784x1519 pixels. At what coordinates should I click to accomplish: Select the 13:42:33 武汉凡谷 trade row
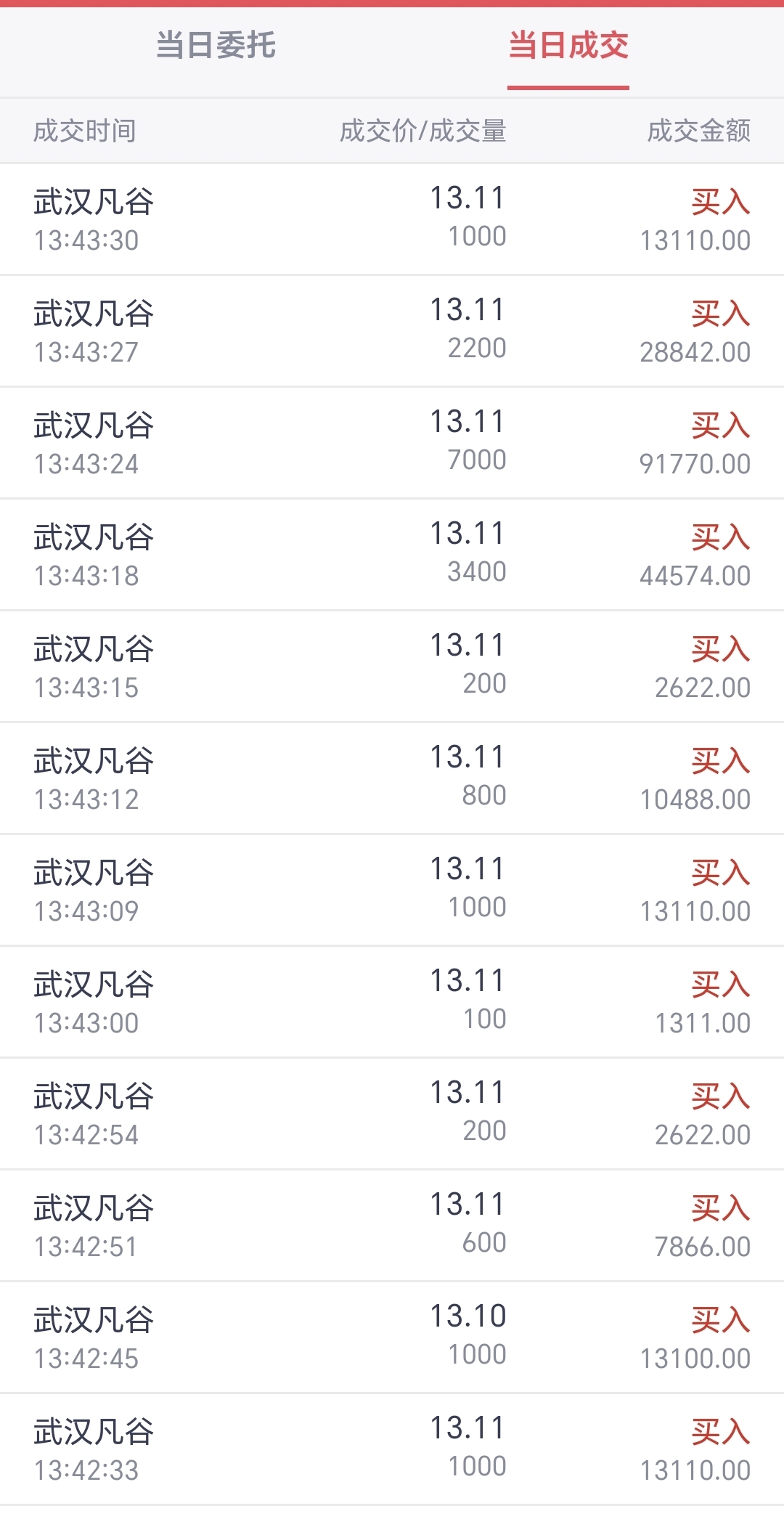coord(392,1449)
